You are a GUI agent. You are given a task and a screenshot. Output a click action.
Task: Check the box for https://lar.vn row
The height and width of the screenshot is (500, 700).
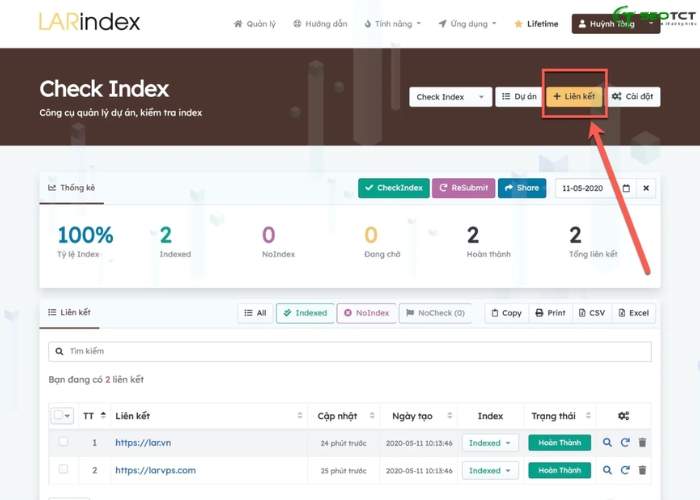click(x=63, y=442)
